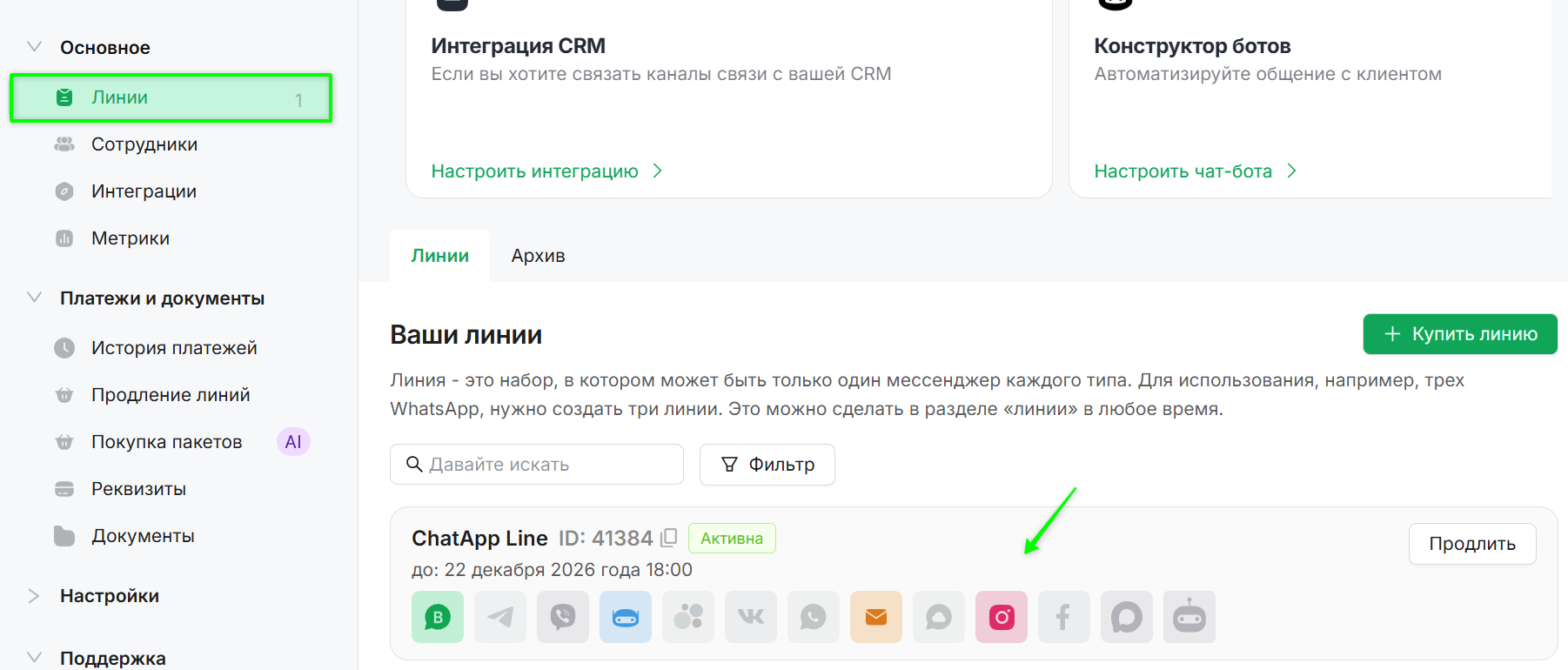This screenshot has width=1568, height=670.
Task: Open the Viber channel icon
Action: tap(563, 617)
